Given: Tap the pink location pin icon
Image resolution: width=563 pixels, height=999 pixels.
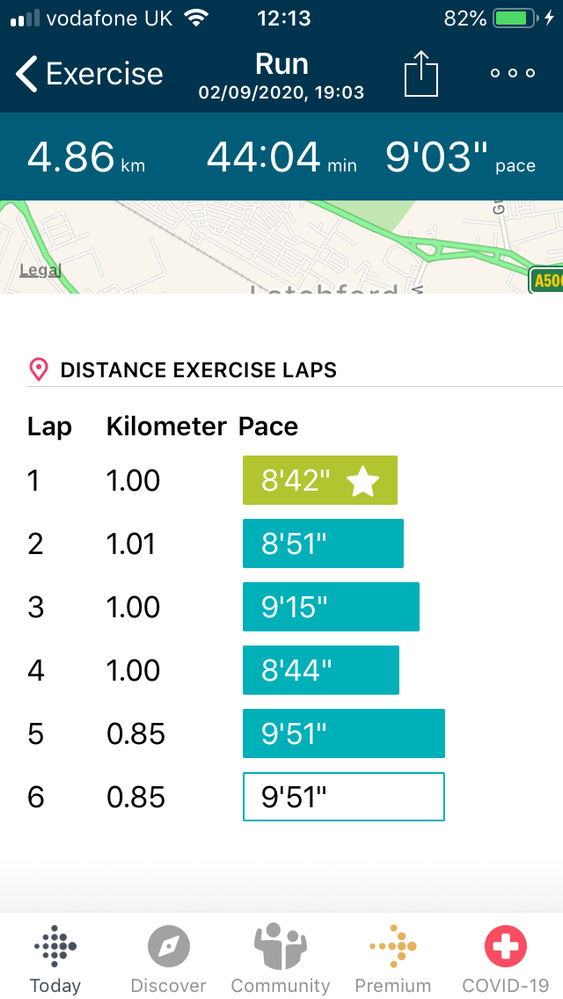Looking at the screenshot, I should tap(39, 370).
